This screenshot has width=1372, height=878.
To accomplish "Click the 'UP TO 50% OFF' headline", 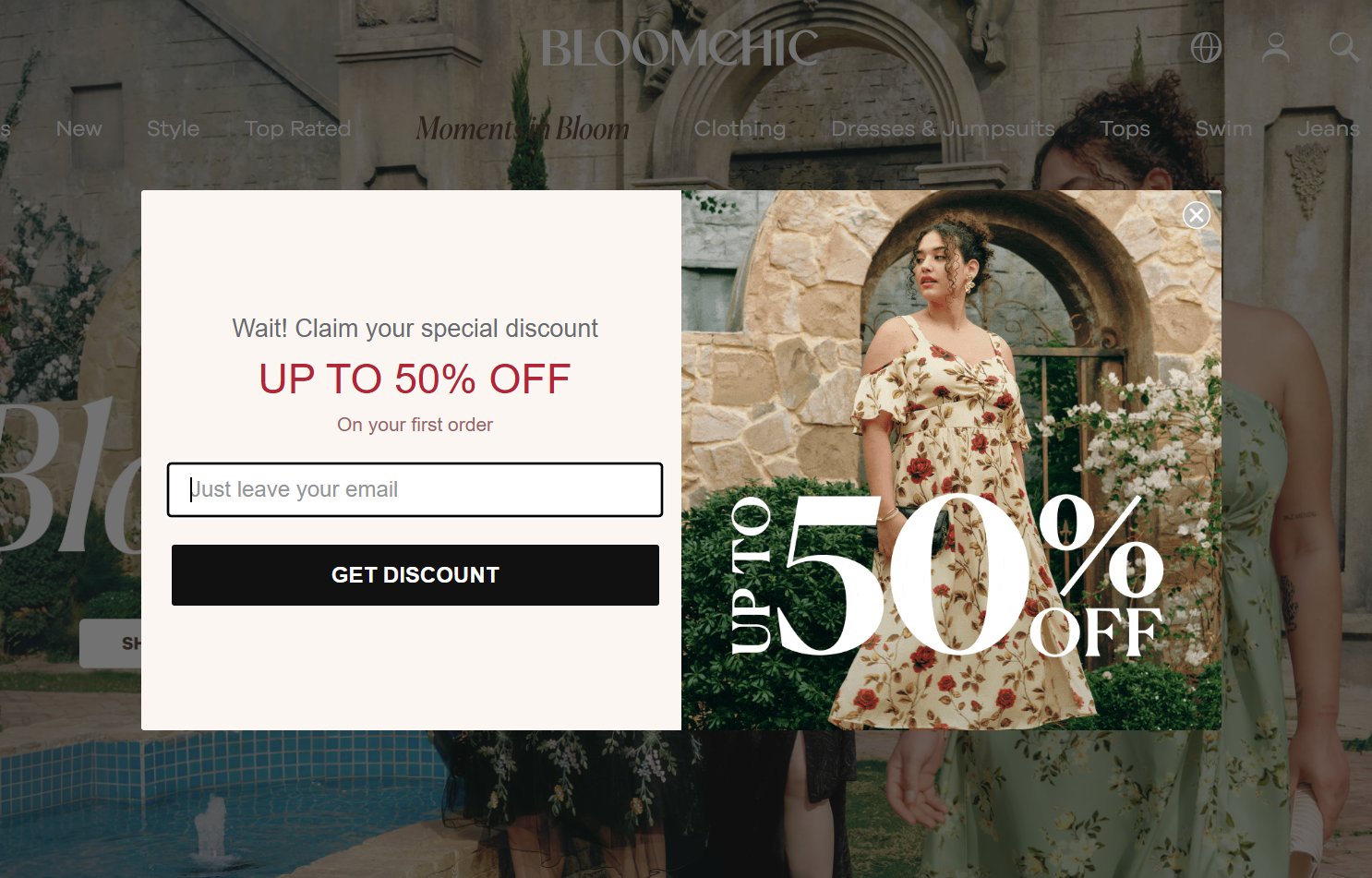I will (415, 379).
